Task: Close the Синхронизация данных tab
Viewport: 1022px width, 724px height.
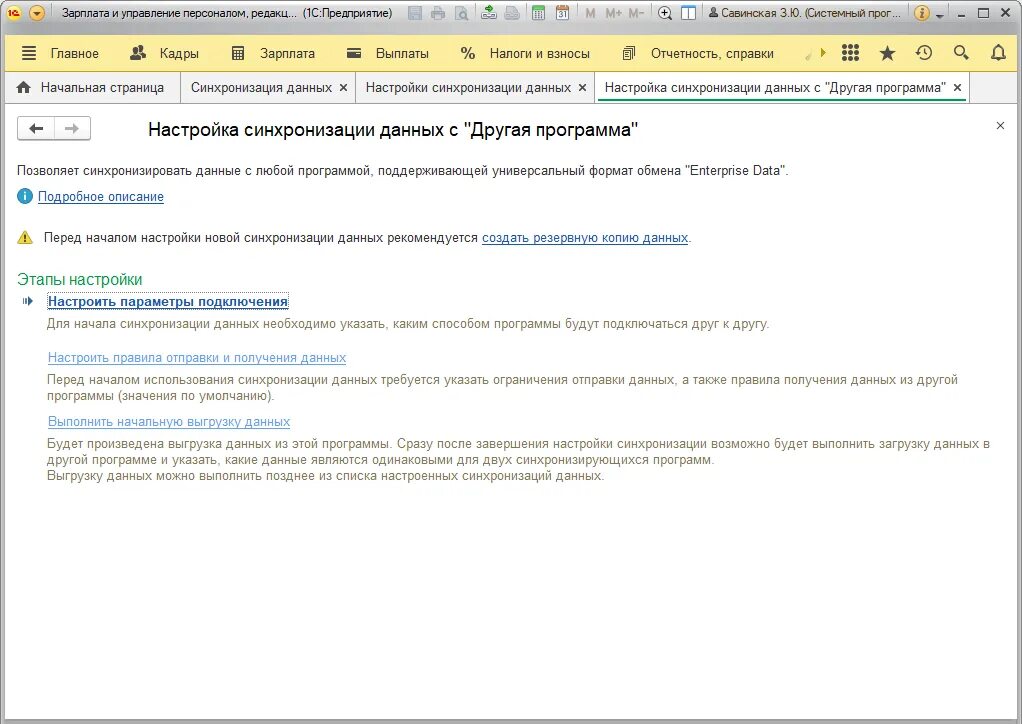Action: tap(343, 88)
